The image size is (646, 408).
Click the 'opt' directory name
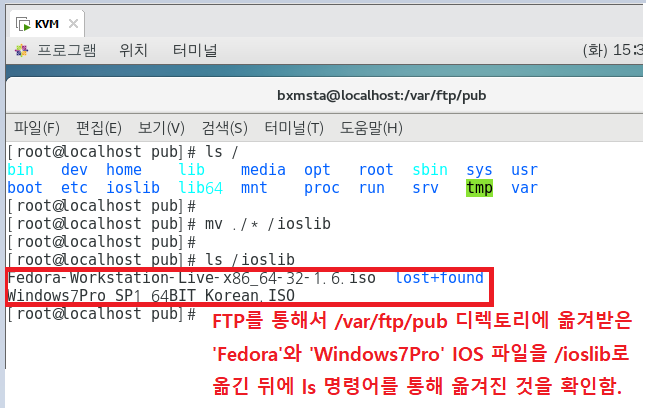pyautogui.click(x=317, y=170)
